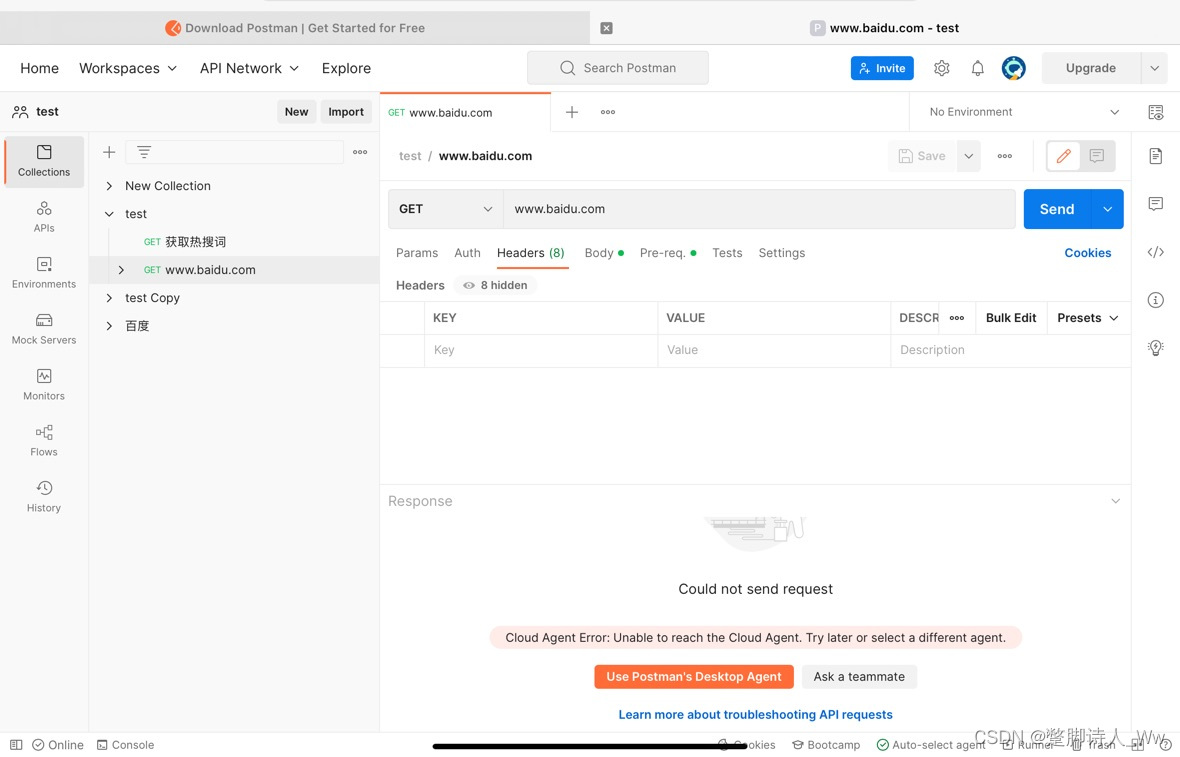This screenshot has height=757, width=1180.
Task: Switch to comment mode icon
Action: 1097,157
